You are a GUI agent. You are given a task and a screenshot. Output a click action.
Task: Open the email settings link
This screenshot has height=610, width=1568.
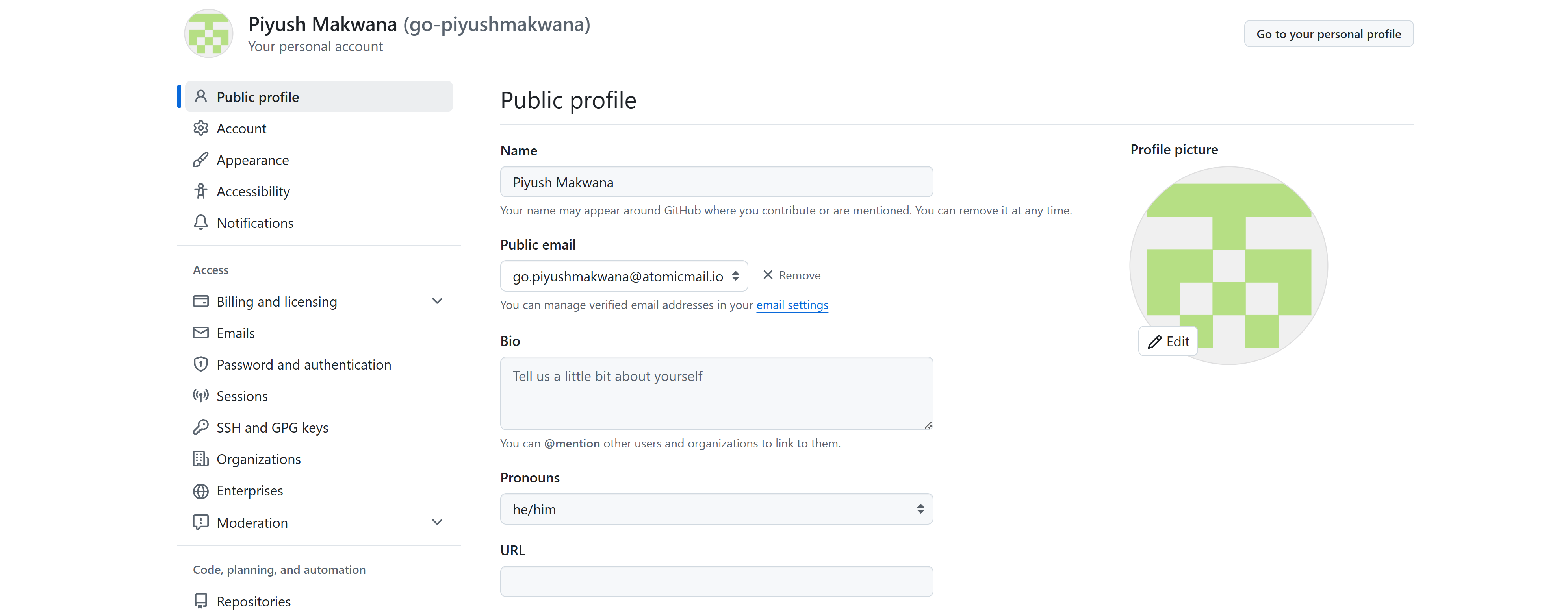(792, 305)
